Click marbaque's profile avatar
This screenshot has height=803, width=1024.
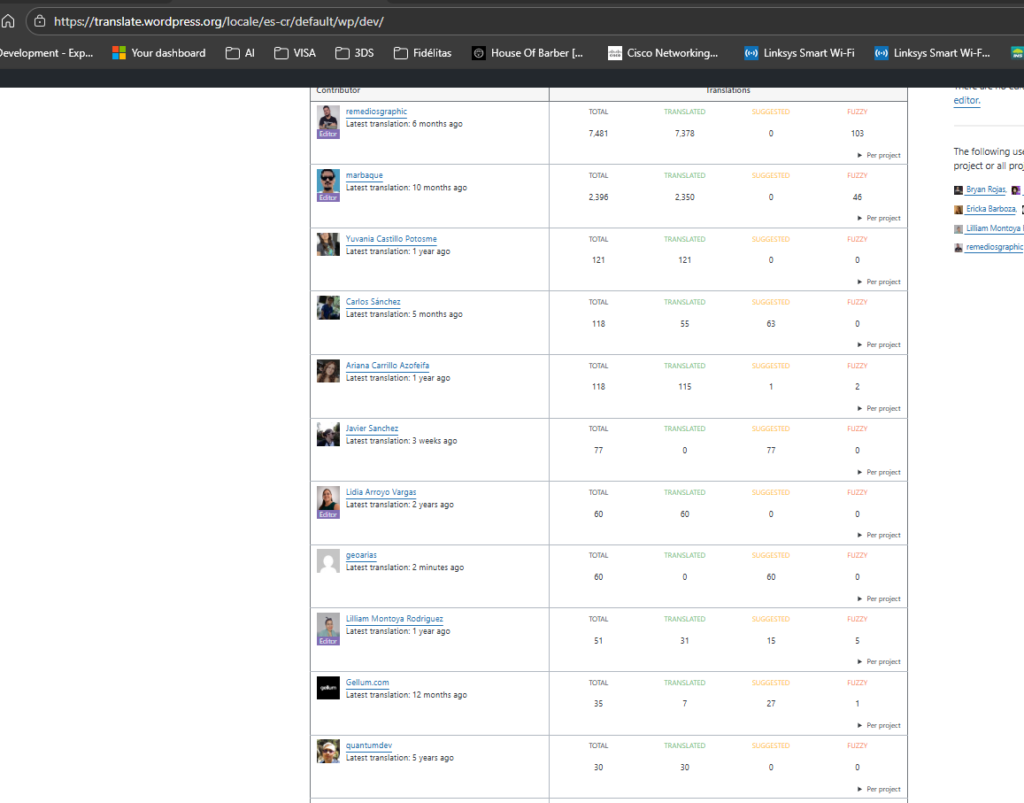point(328,183)
